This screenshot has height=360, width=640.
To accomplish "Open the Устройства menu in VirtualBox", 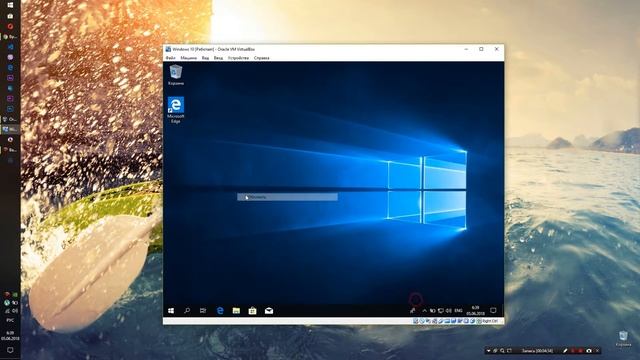I will tap(238, 58).
